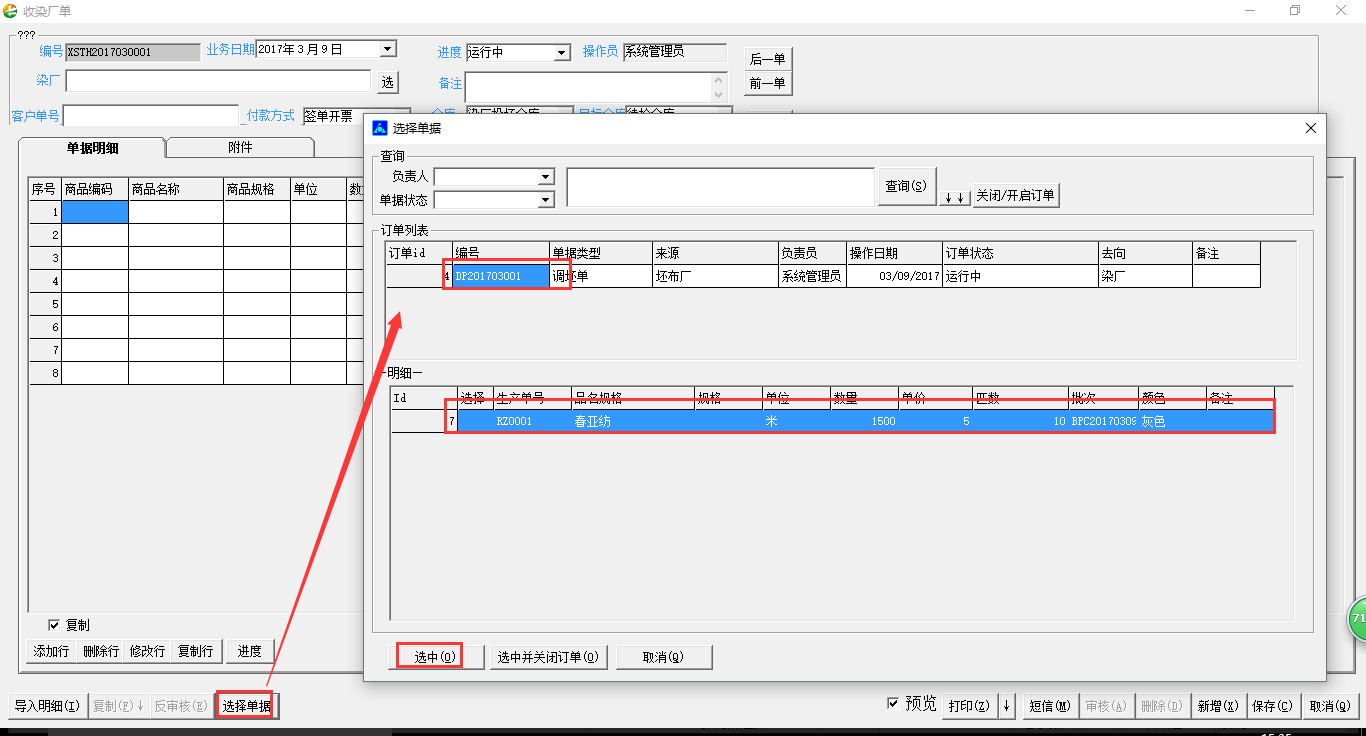Open the 单据状态 dropdown

pyautogui.click(x=546, y=200)
